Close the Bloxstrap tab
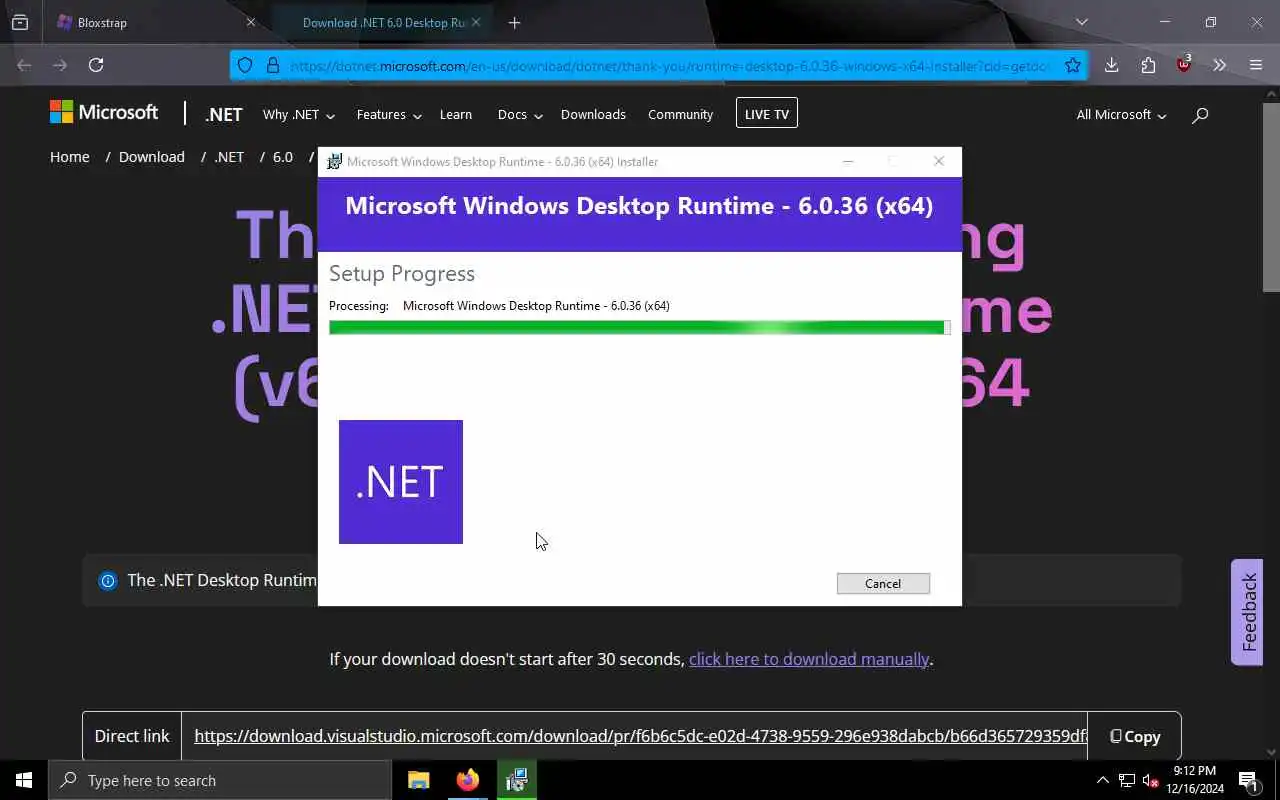Screen dimensions: 1280x800 tap(251, 22)
